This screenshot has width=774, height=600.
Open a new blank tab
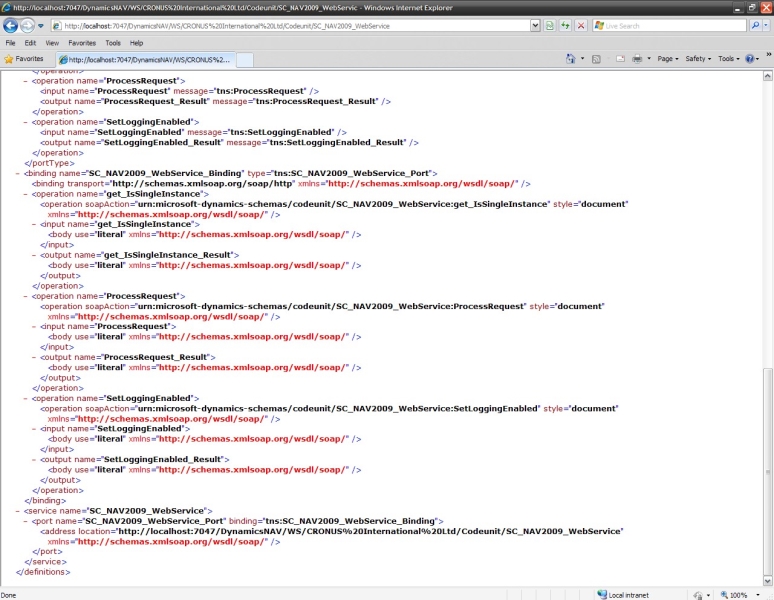[245, 60]
